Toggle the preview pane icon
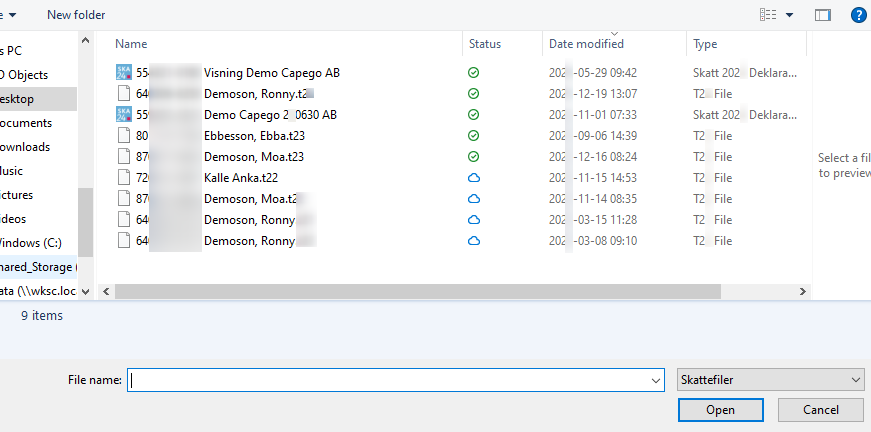Viewport: 871px width, 432px height. point(823,15)
